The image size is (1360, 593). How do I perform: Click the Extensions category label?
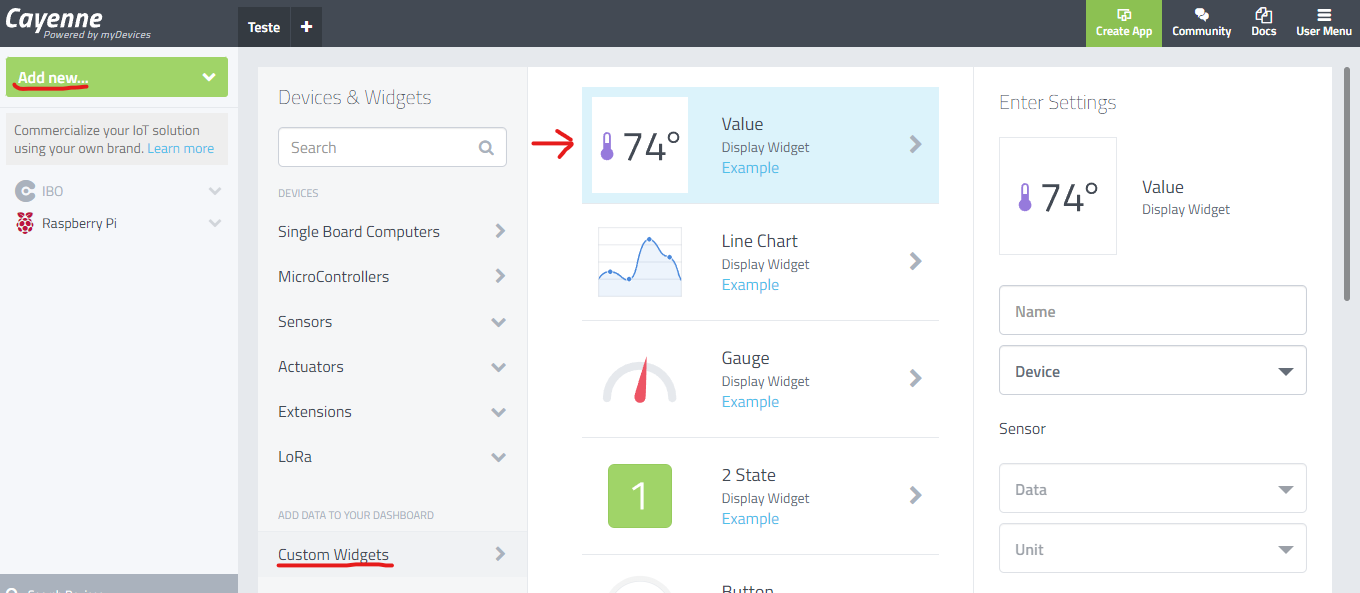click(x=315, y=412)
